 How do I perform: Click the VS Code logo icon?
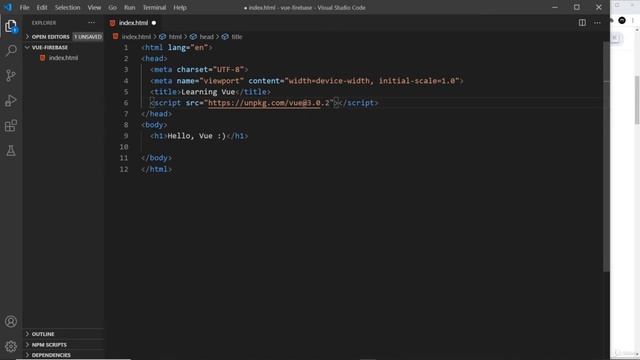(8, 7)
